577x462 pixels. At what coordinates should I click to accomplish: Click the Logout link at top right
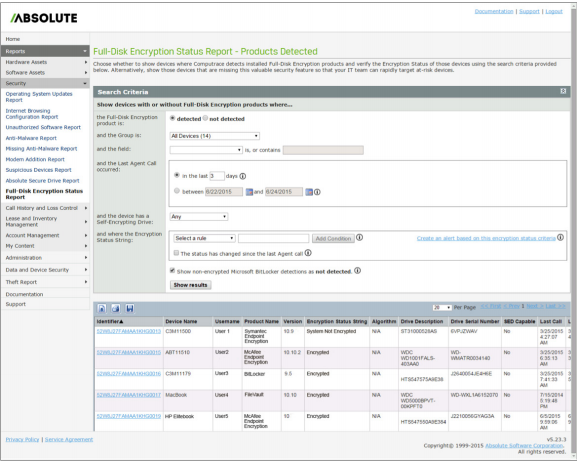pos(554,11)
